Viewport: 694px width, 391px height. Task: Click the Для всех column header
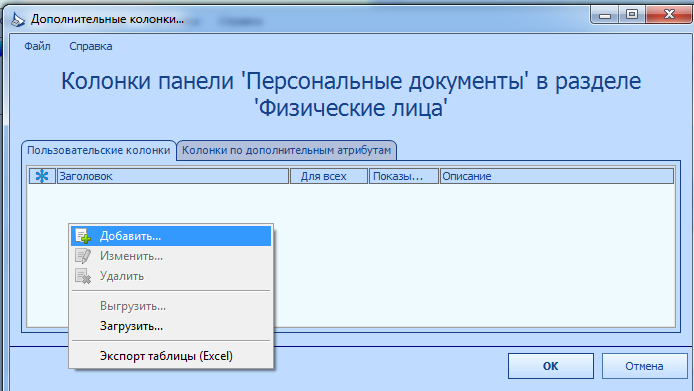[x=329, y=176]
